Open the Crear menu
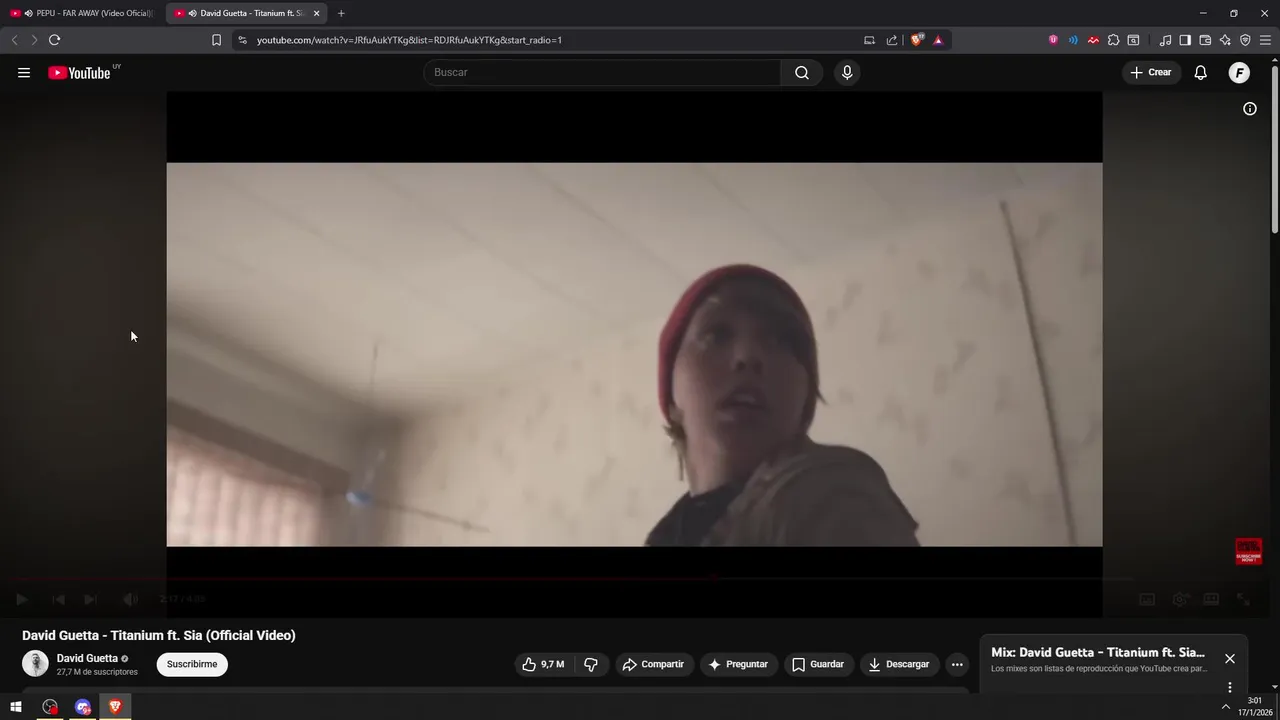The image size is (1280, 720). point(1151,72)
